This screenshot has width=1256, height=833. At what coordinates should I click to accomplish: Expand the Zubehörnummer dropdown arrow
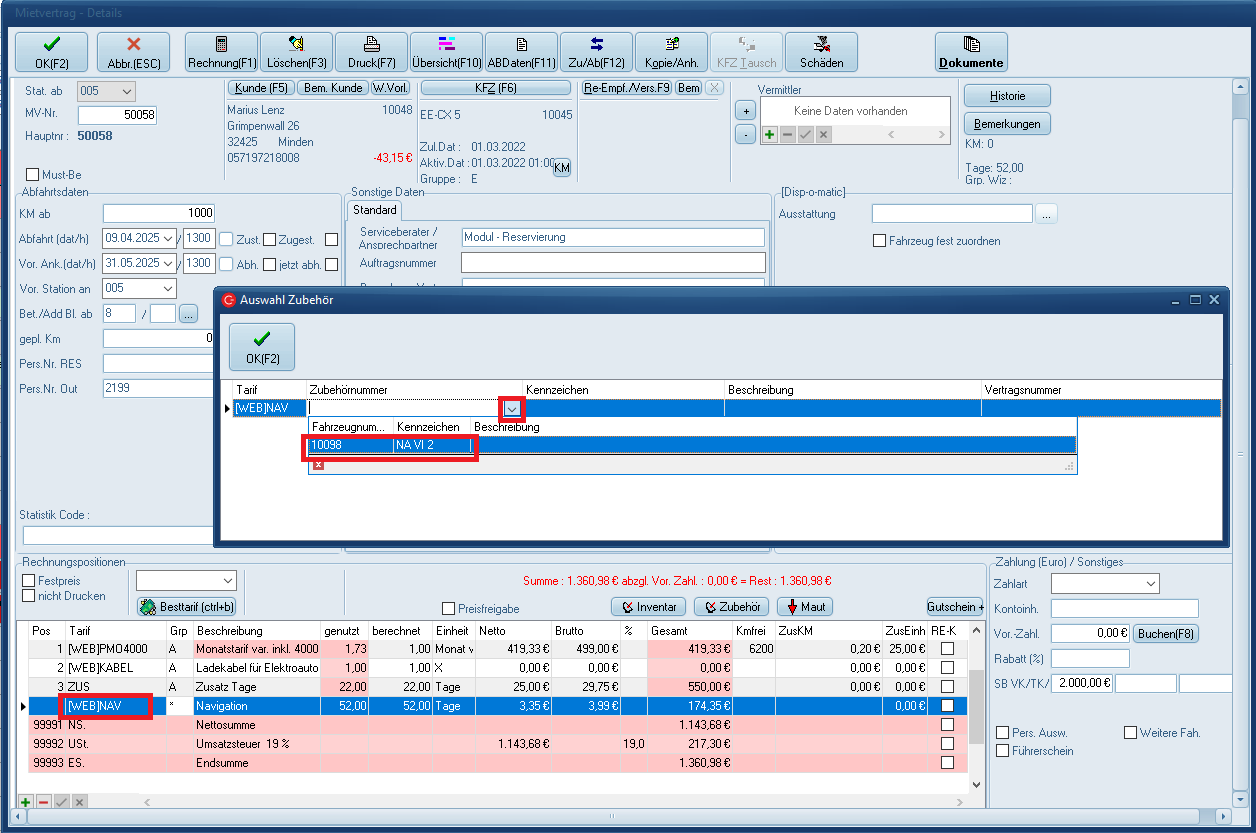(512, 408)
